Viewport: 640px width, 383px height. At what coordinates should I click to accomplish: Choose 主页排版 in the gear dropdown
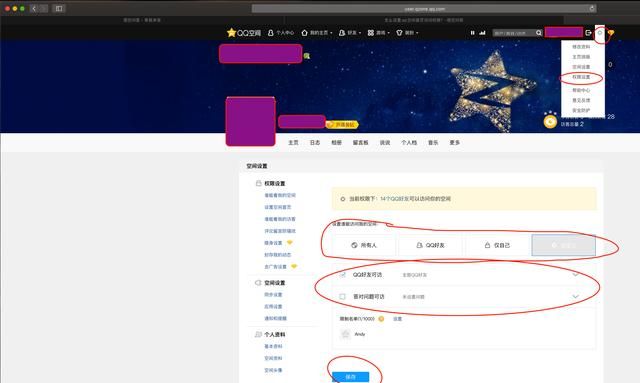pyautogui.click(x=581, y=57)
